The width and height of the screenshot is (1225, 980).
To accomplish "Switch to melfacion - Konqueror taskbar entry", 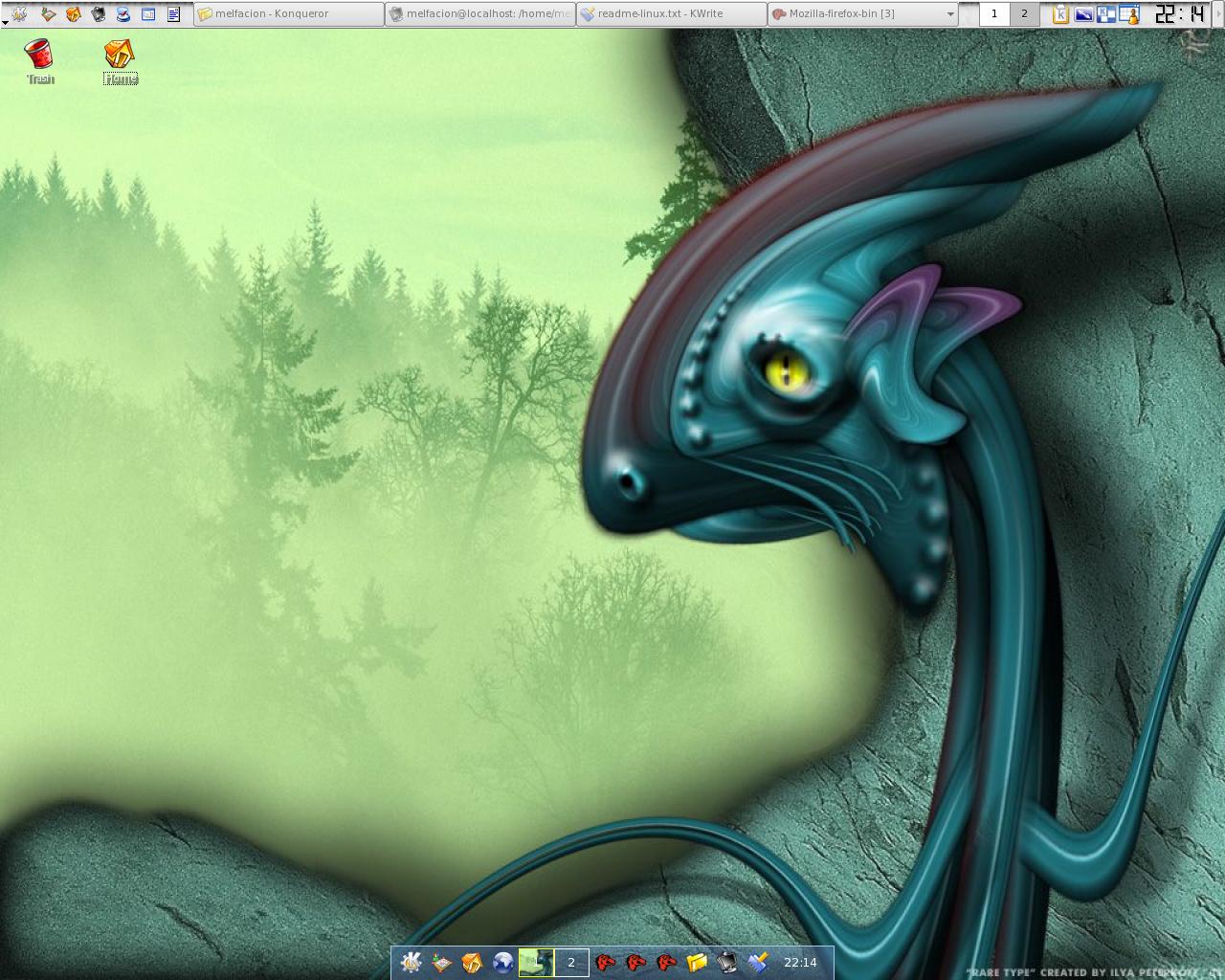I will tap(288, 14).
